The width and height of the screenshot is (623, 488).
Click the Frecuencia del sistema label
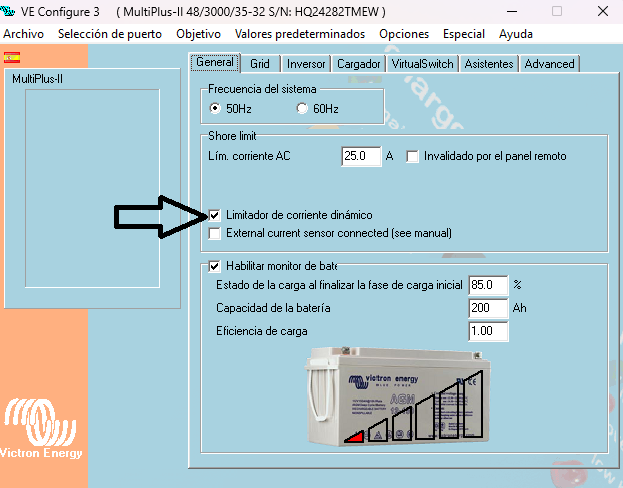click(x=262, y=89)
